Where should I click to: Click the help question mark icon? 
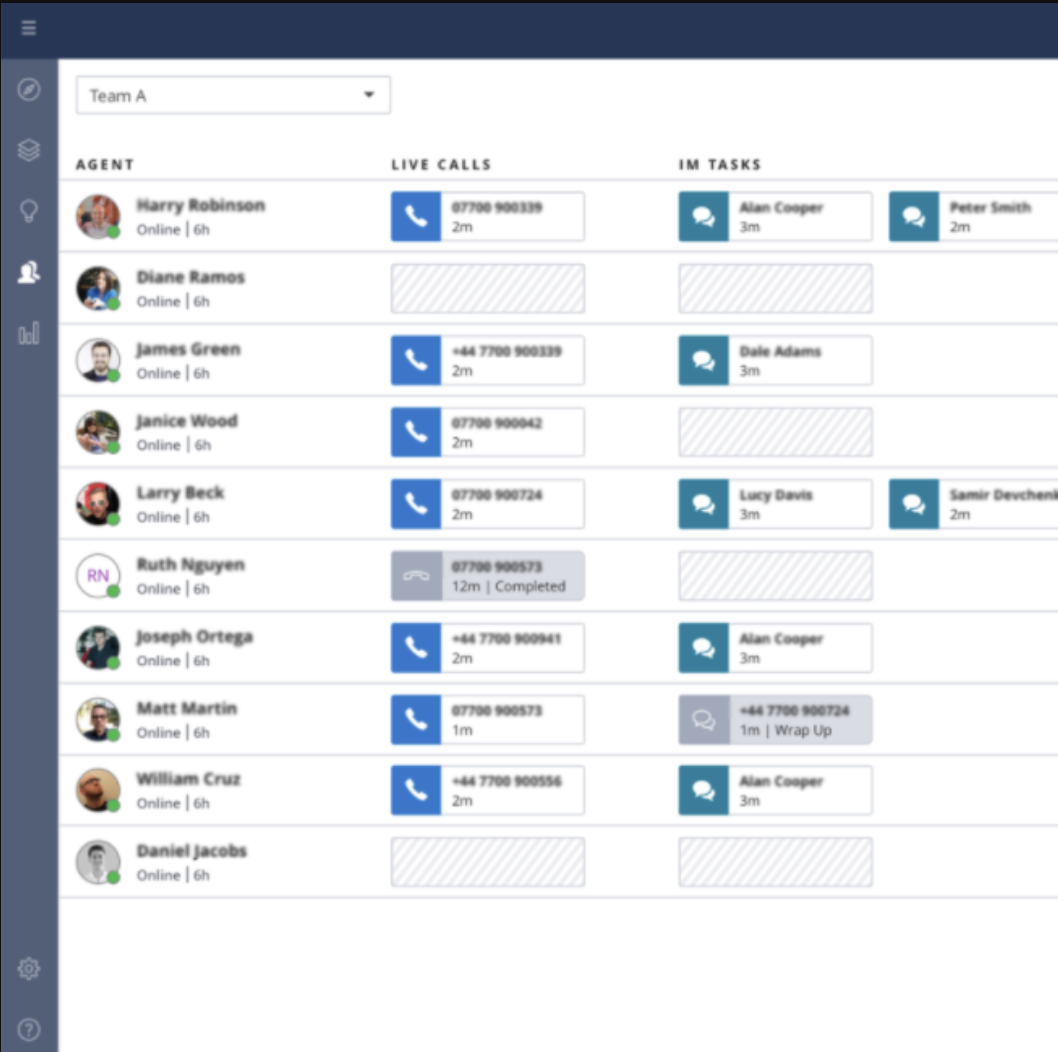(29, 1029)
